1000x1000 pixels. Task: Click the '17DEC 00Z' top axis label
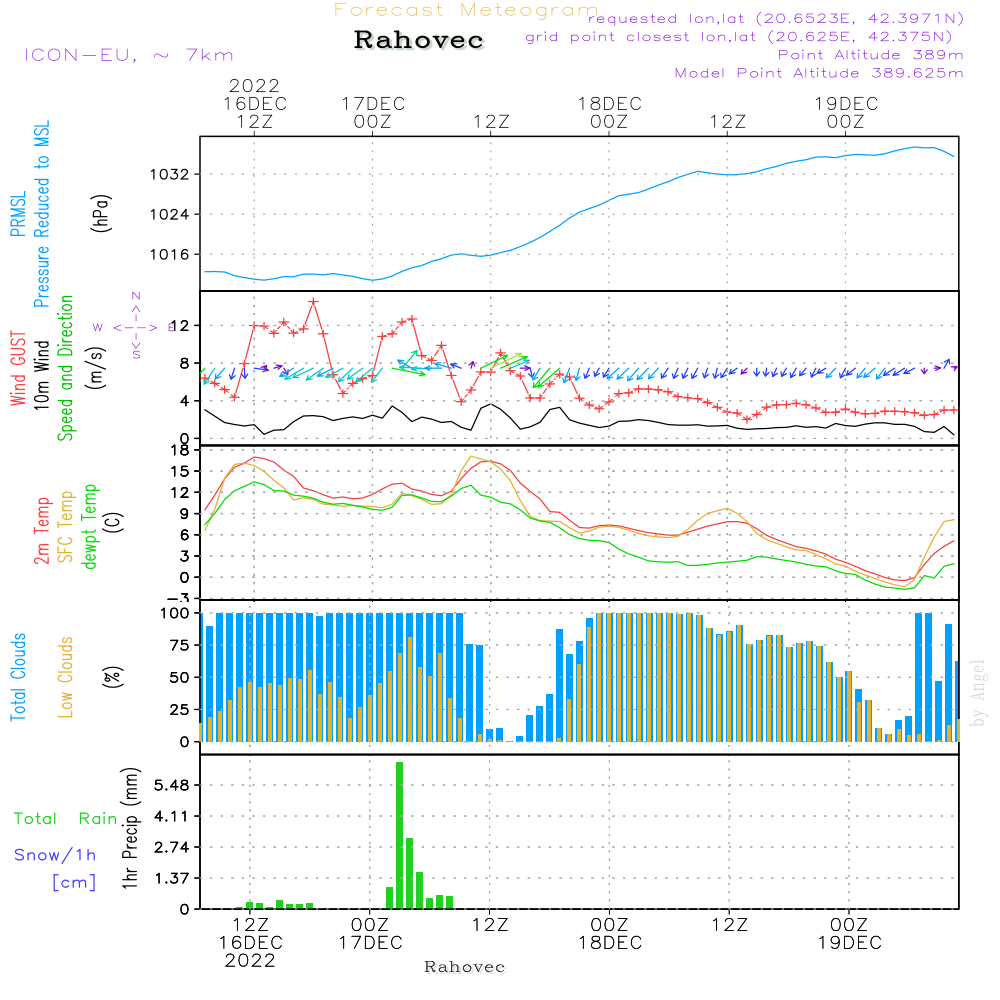[373, 112]
